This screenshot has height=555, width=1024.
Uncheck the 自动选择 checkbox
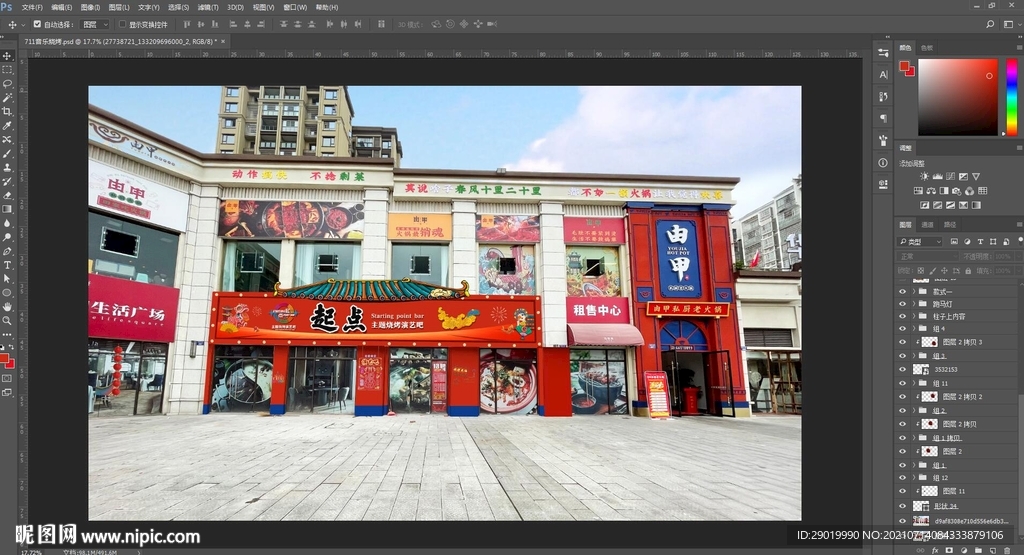coord(37,24)
